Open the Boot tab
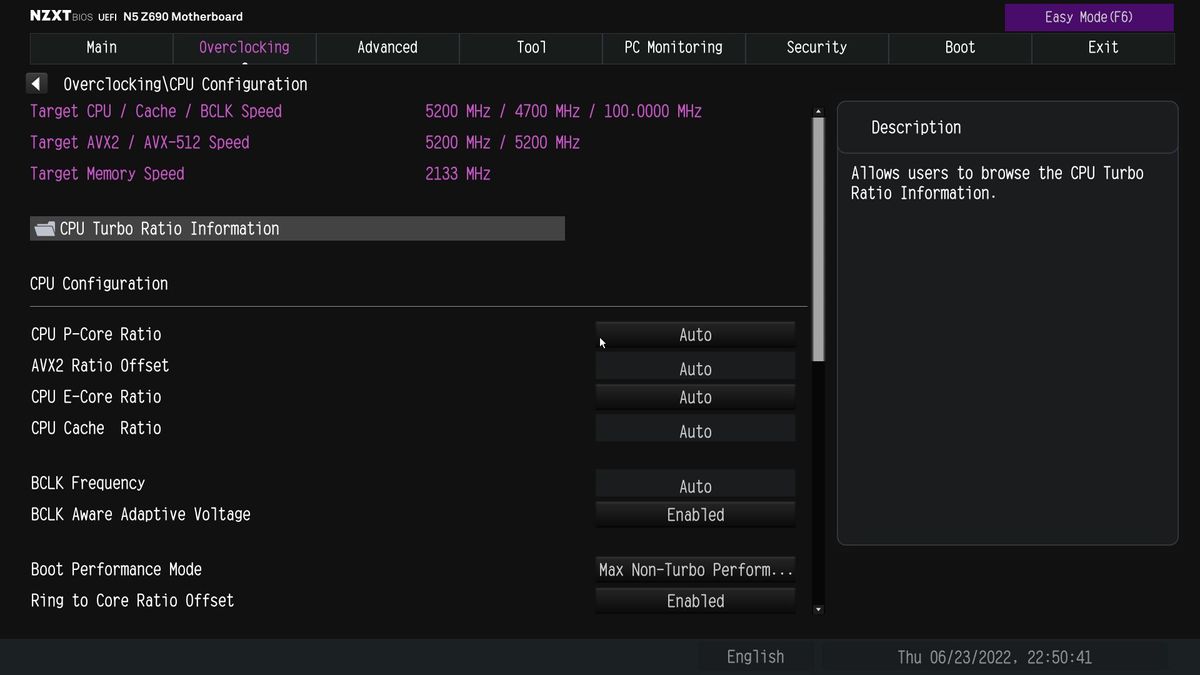Viewport: 1200px width, 675px height. pos(960,47)
